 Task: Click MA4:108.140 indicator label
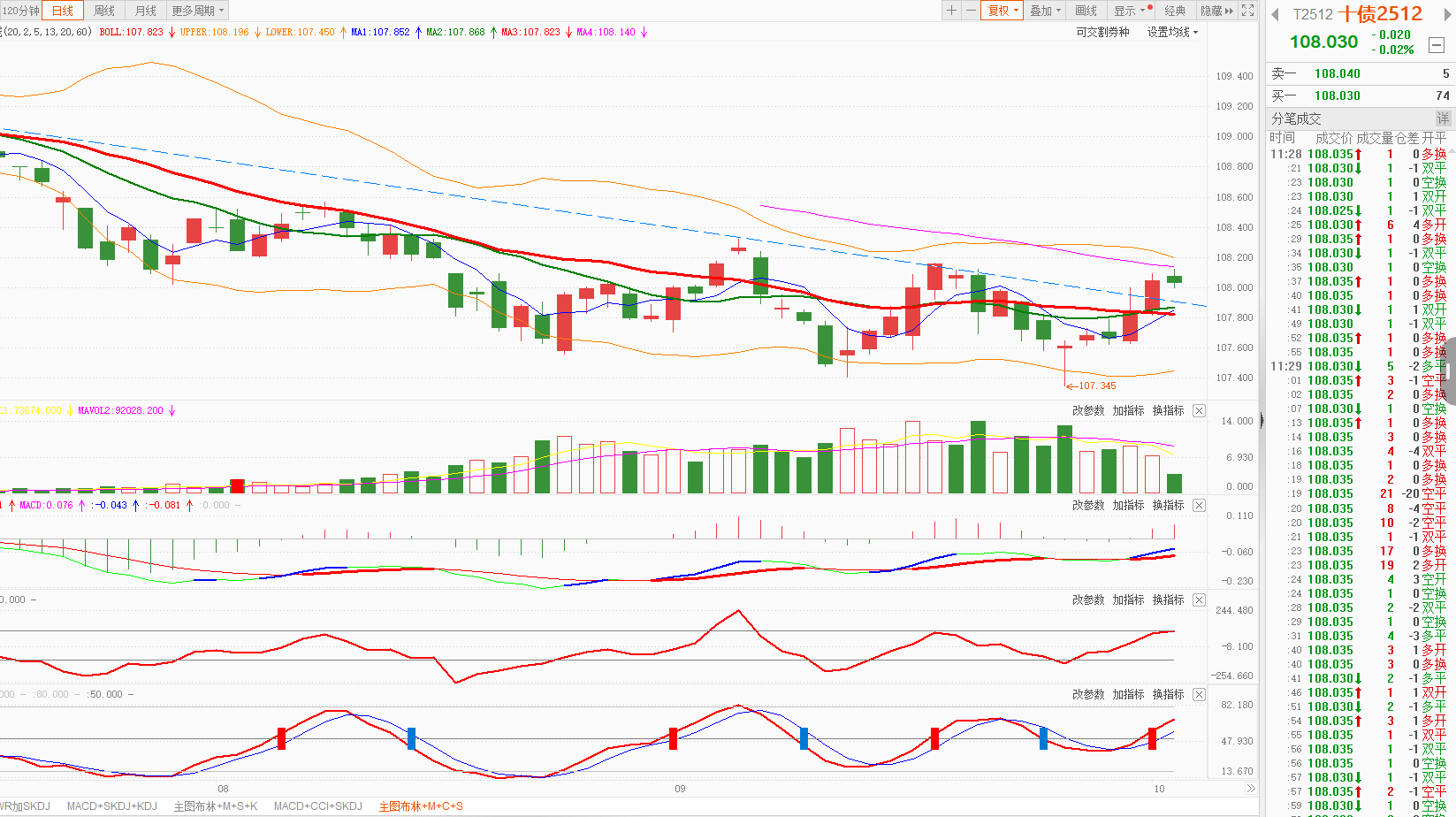click(x=606, y=32)
